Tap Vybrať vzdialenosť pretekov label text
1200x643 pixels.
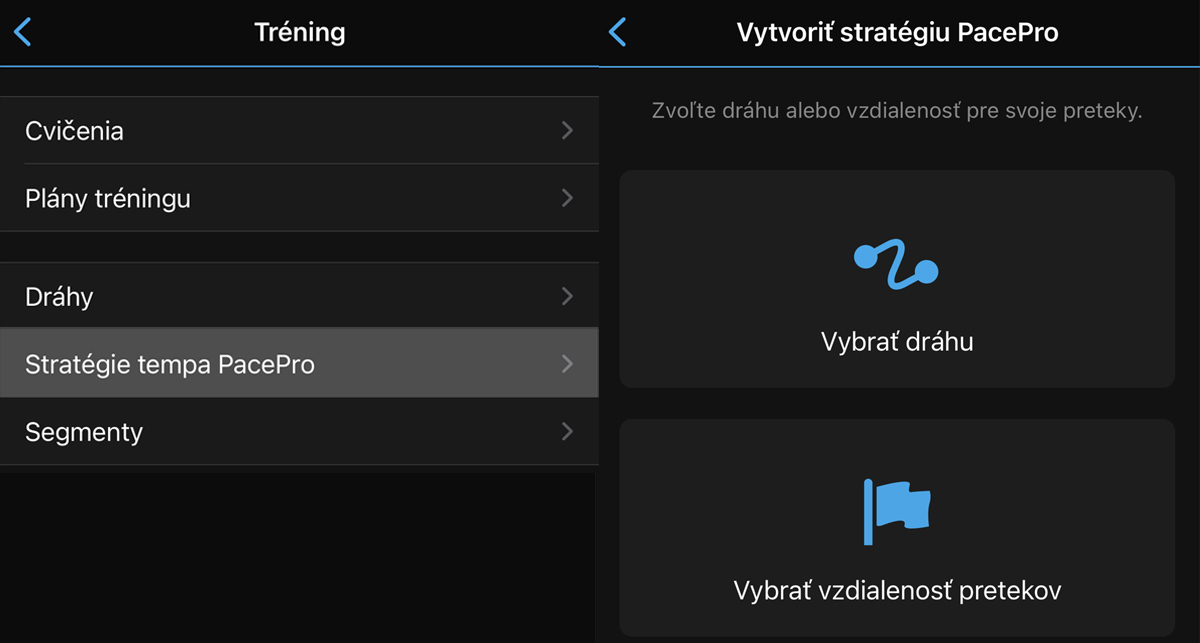pyautogui.click(x=897, y=590)
